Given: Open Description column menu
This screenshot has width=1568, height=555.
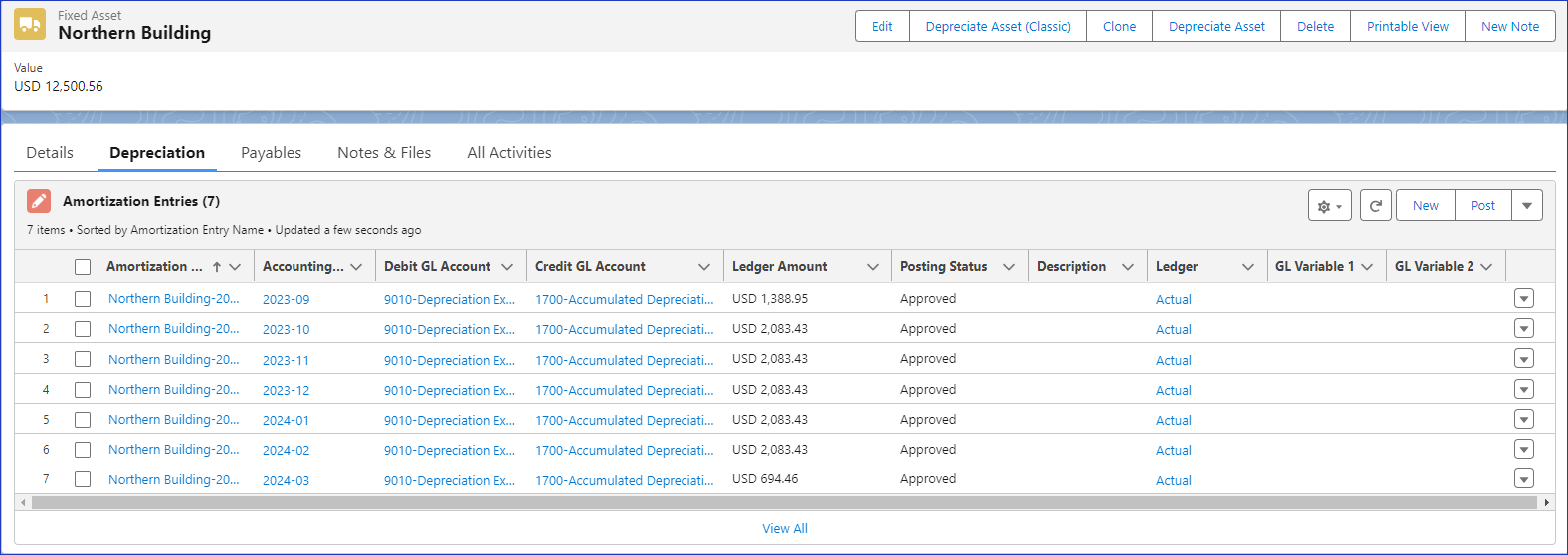Looking at the screenshot, I should pos(1128,267).
